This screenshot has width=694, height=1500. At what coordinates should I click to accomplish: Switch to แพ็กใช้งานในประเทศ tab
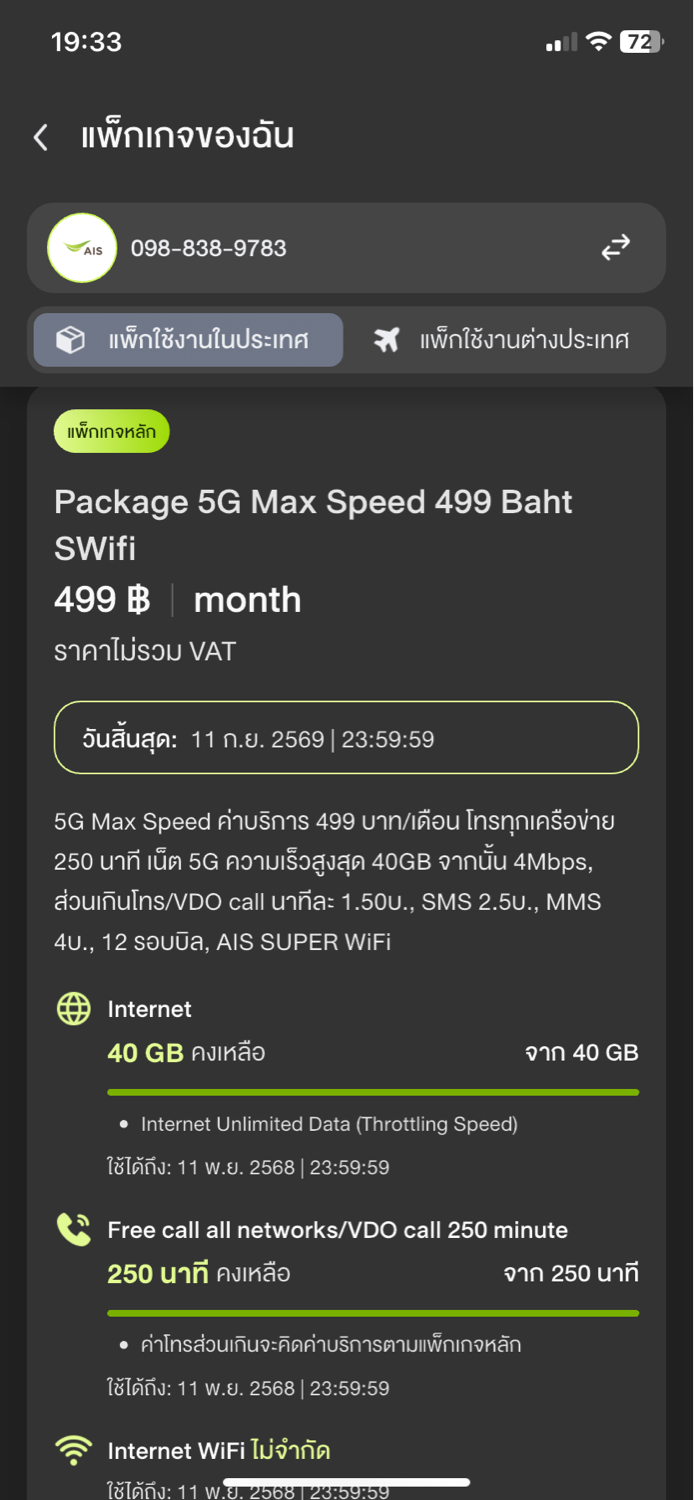(189, 340)
